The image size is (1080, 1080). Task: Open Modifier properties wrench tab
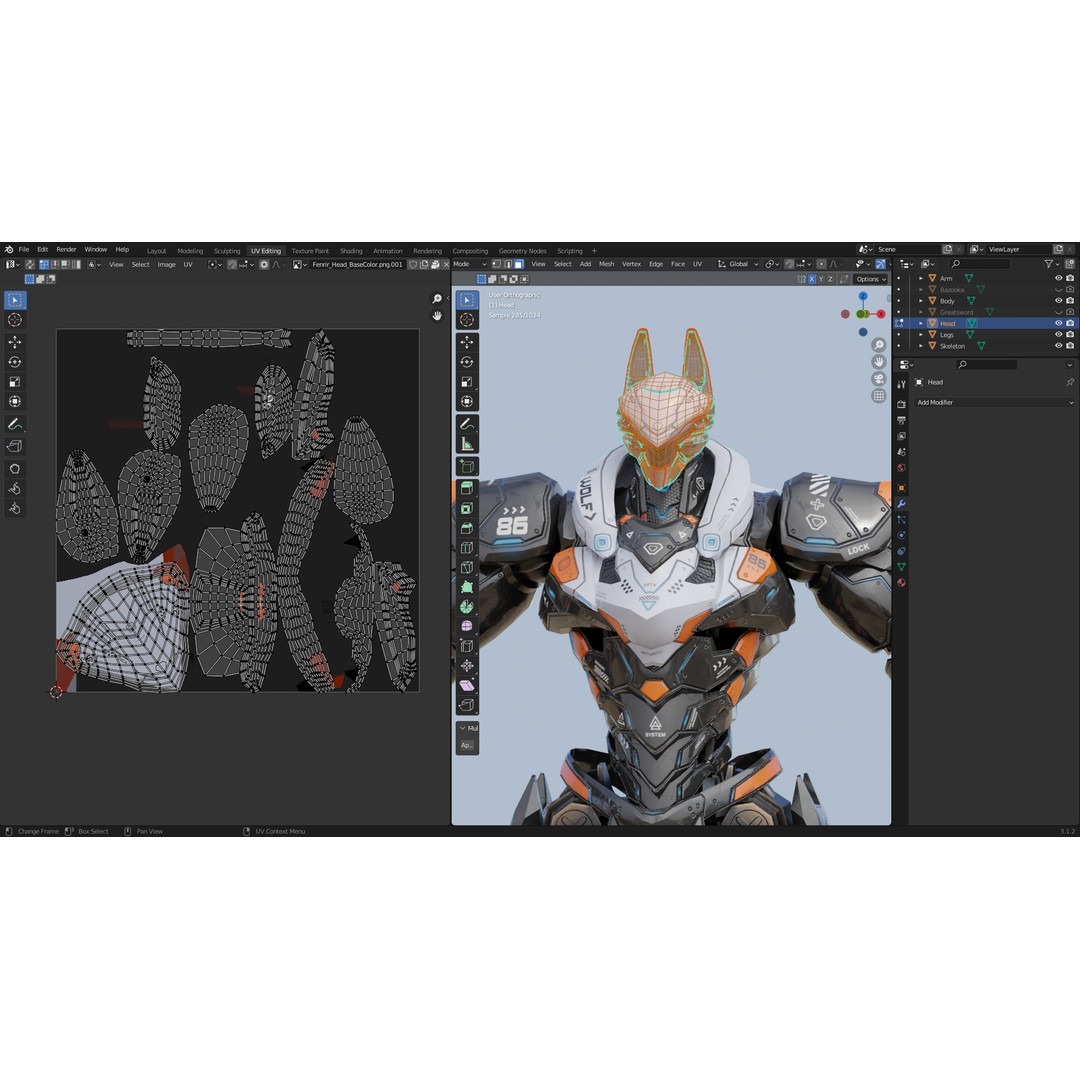point(901,504)
